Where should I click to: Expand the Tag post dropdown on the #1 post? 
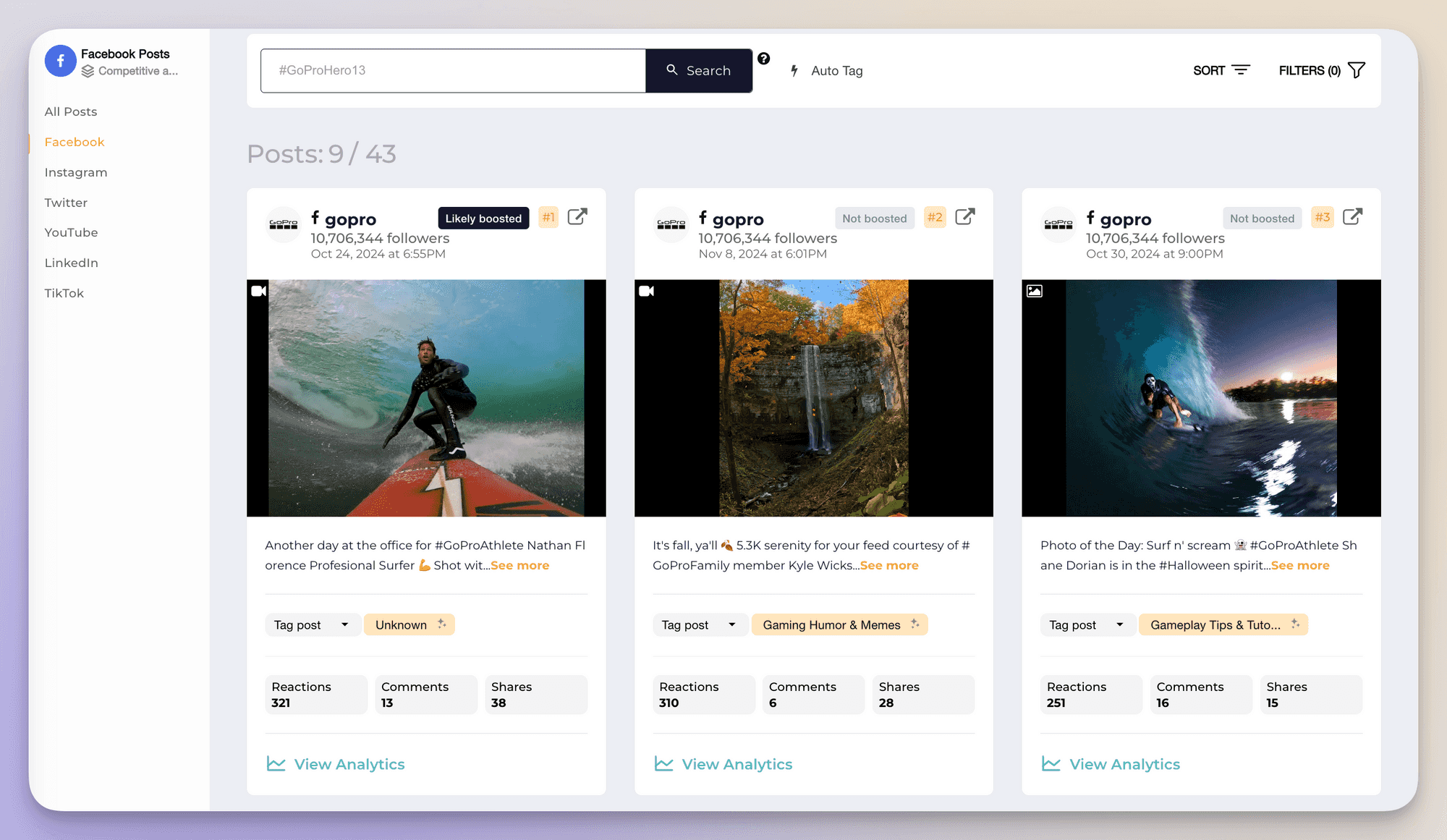(312, 624)
